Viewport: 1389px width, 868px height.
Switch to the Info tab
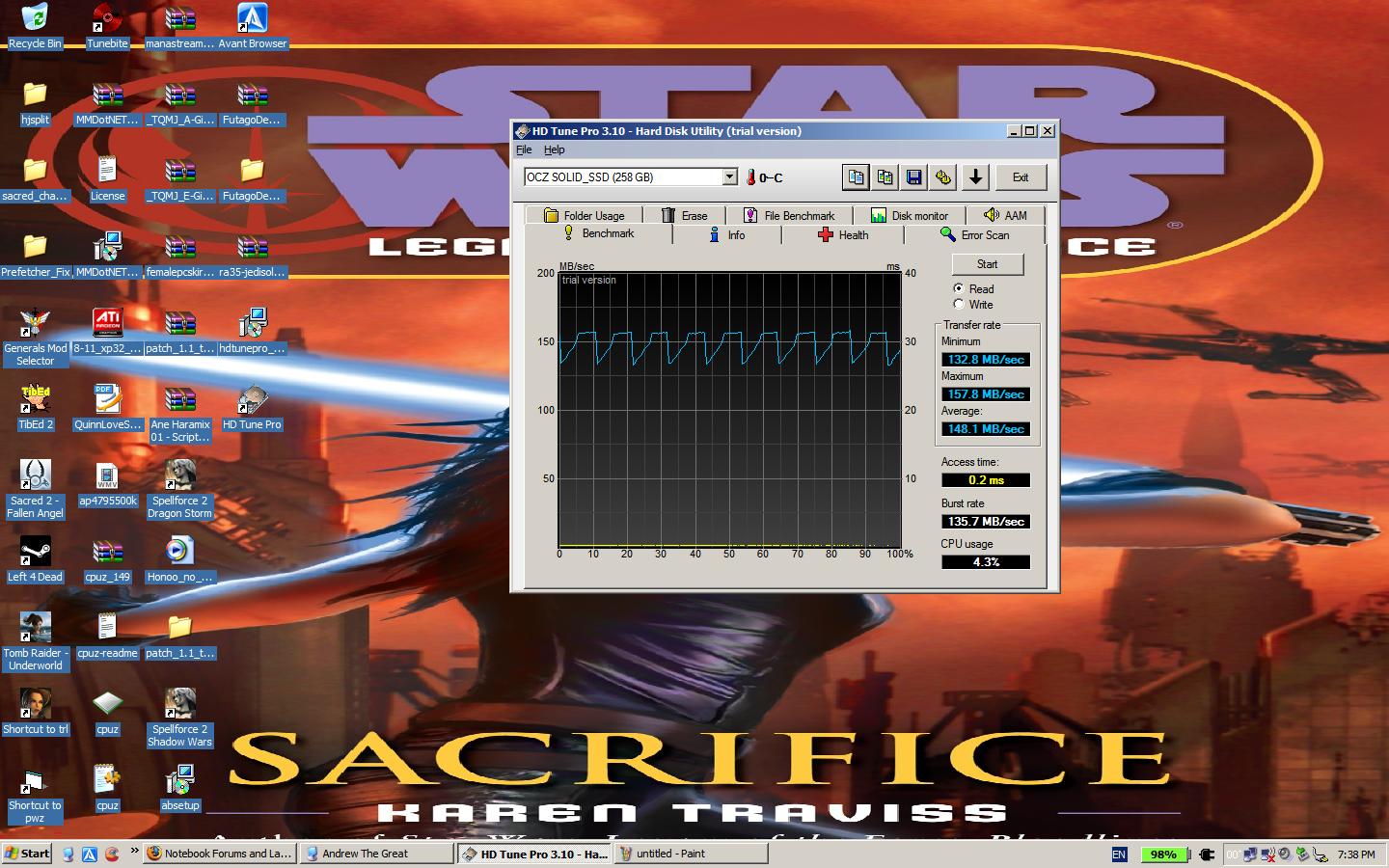click(x=726, y=234)
